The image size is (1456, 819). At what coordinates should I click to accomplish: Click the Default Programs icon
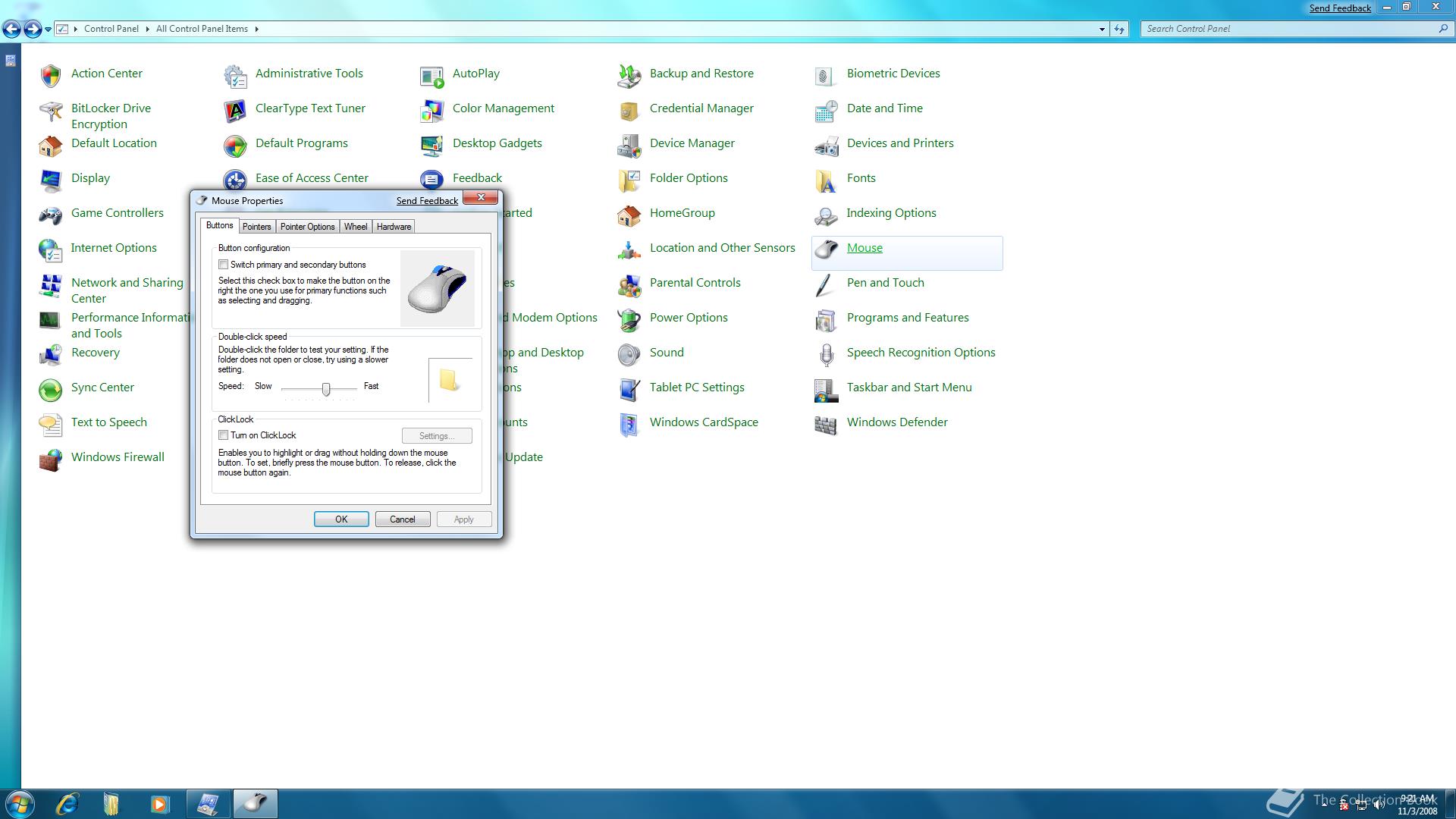click(x=235, y=146)
